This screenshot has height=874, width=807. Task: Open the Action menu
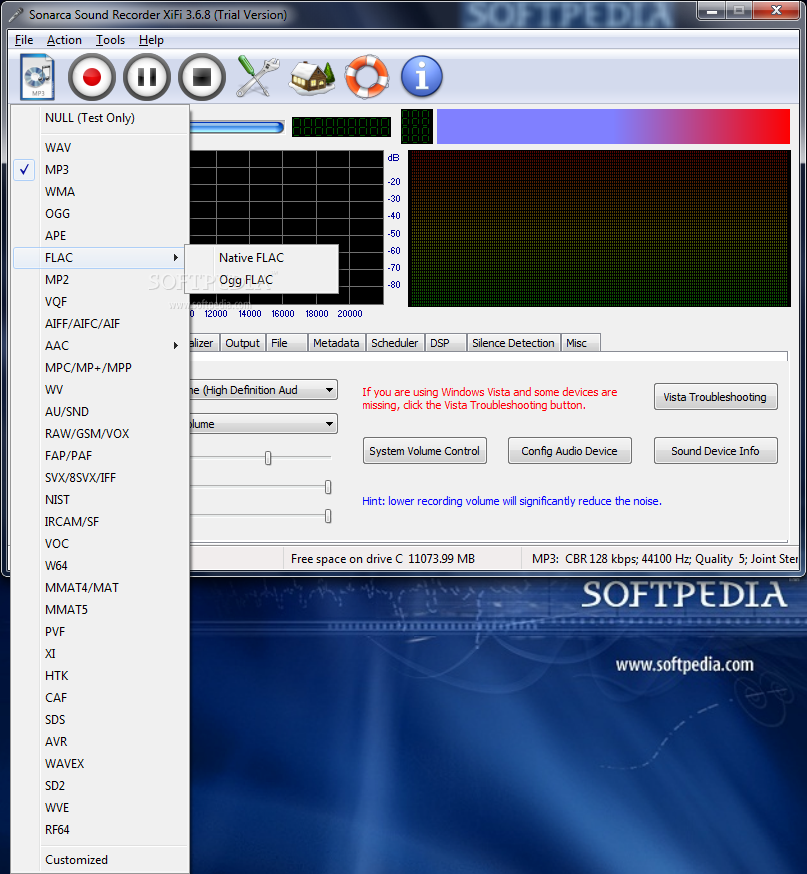pos(64,40)
